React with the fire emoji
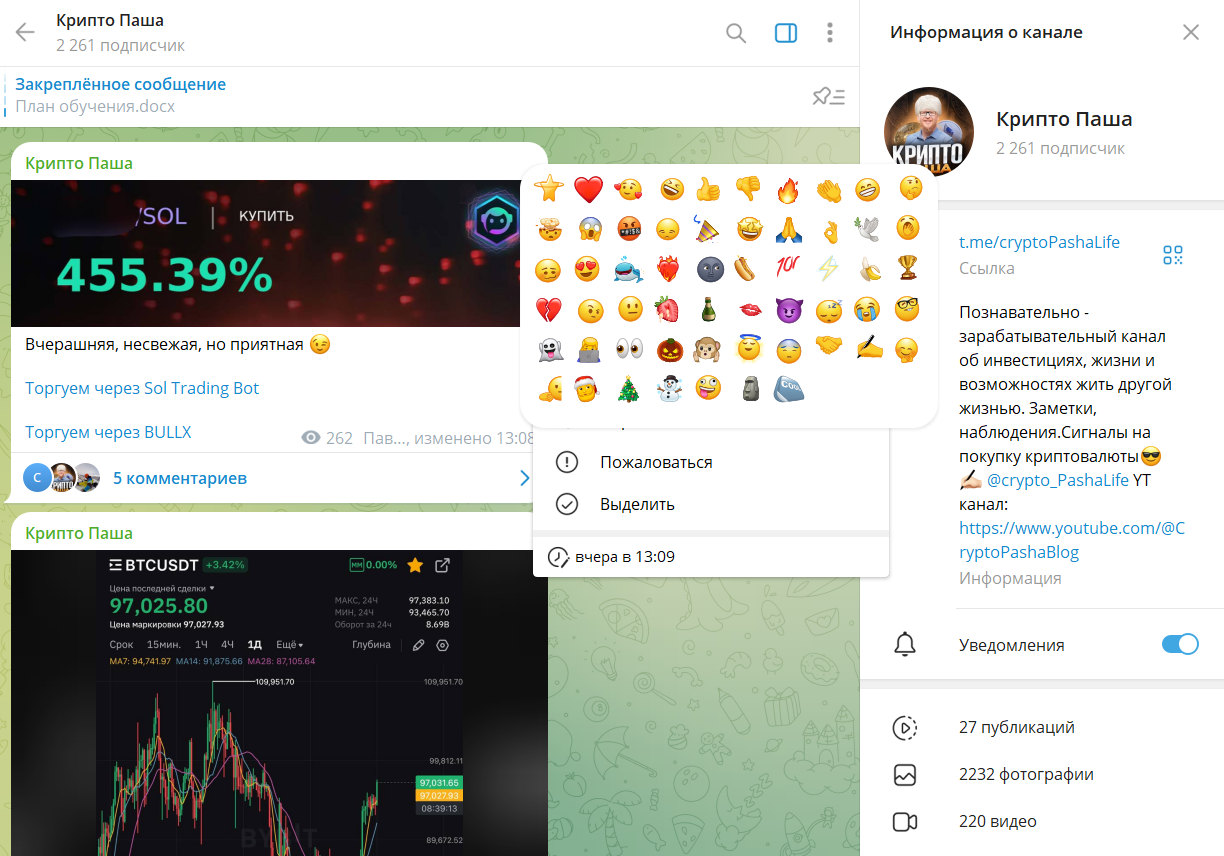The height and width of the screenshot is (856, 1224). click(789, 188)
